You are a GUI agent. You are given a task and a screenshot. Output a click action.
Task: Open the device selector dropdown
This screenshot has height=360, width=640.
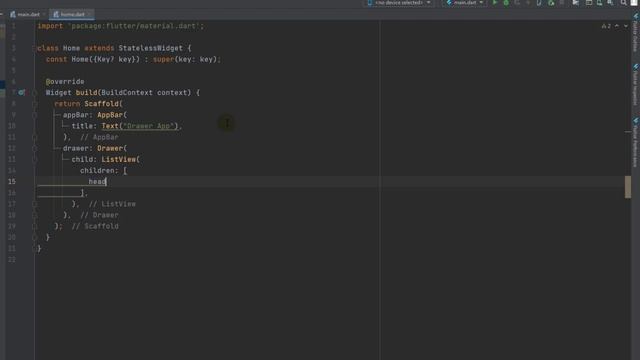pyautogui.click(x=399, y=3)
